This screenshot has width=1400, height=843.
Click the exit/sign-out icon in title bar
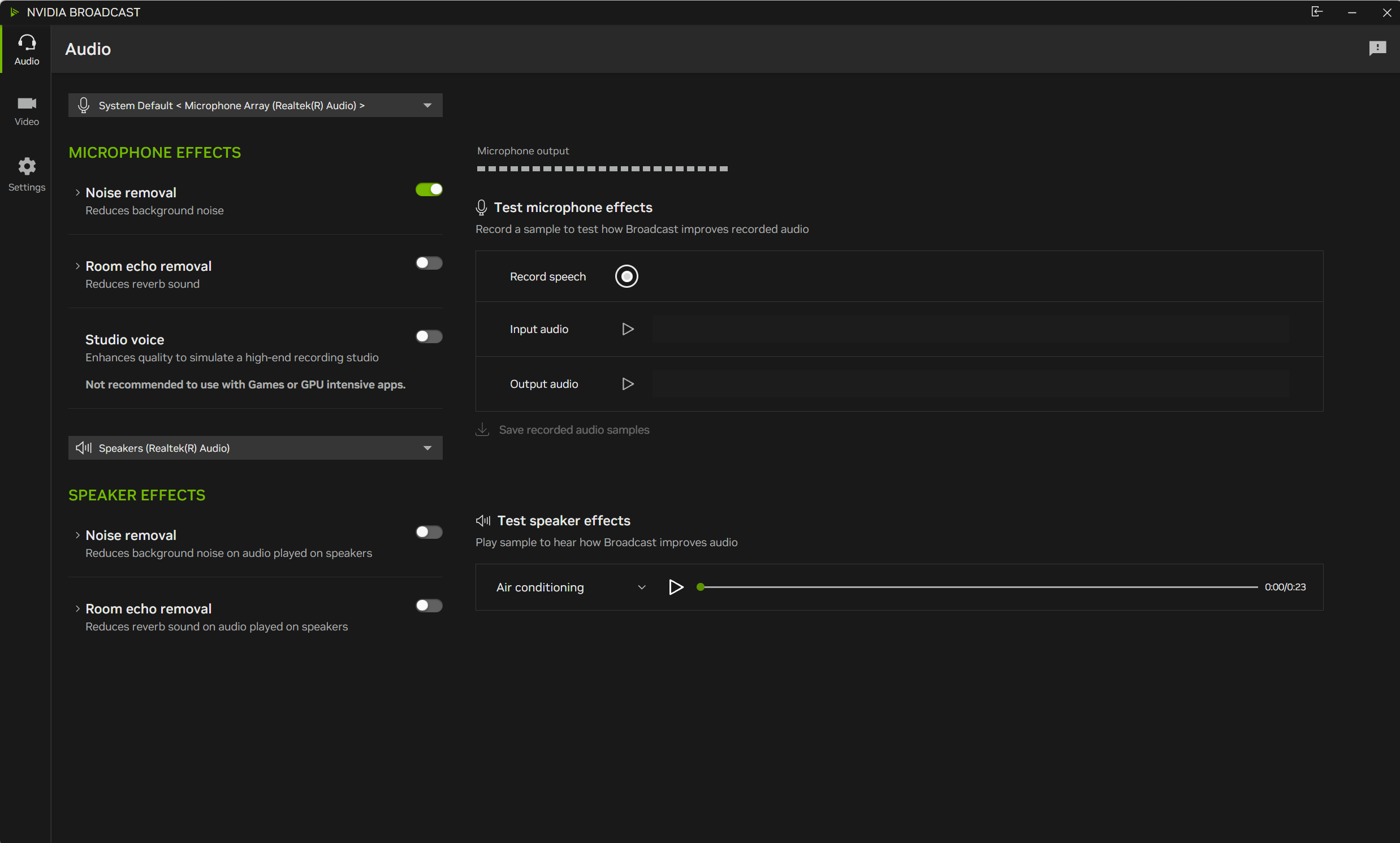[x=1316, y=12]
